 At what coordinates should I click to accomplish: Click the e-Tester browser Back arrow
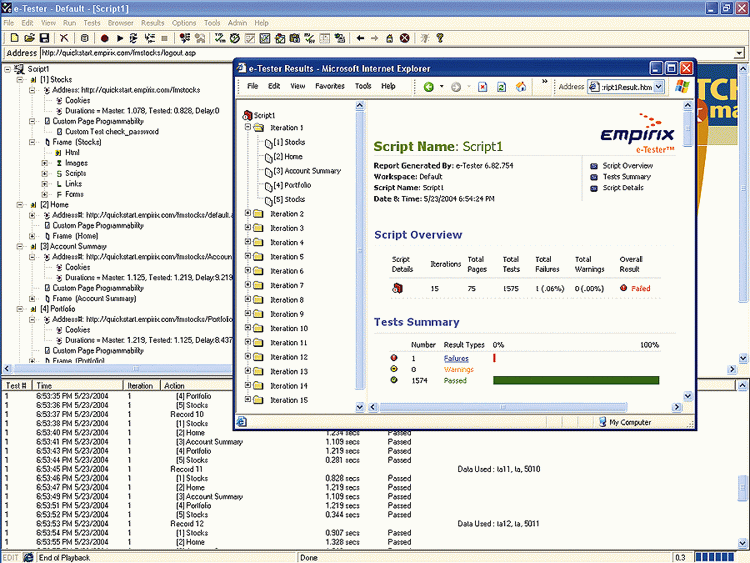click(360, 38)
